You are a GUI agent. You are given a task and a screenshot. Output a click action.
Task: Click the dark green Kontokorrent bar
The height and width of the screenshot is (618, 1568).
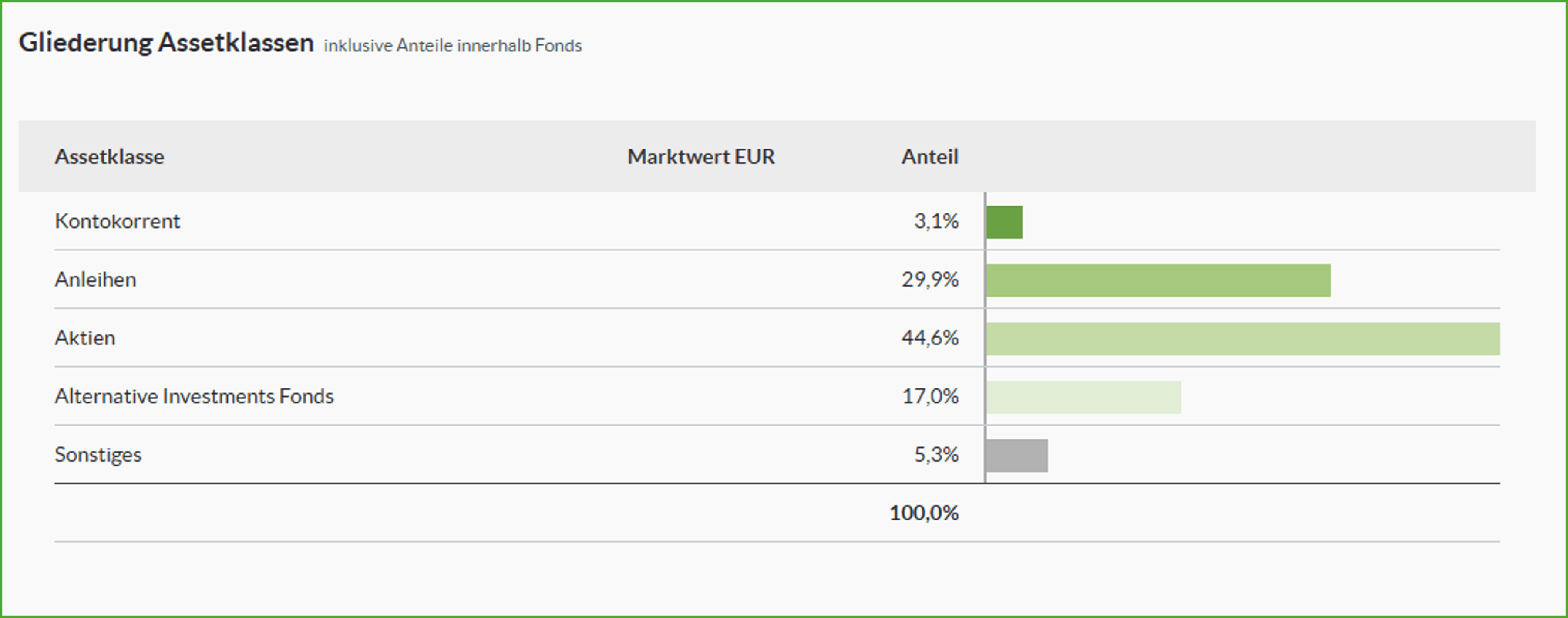1004,222
